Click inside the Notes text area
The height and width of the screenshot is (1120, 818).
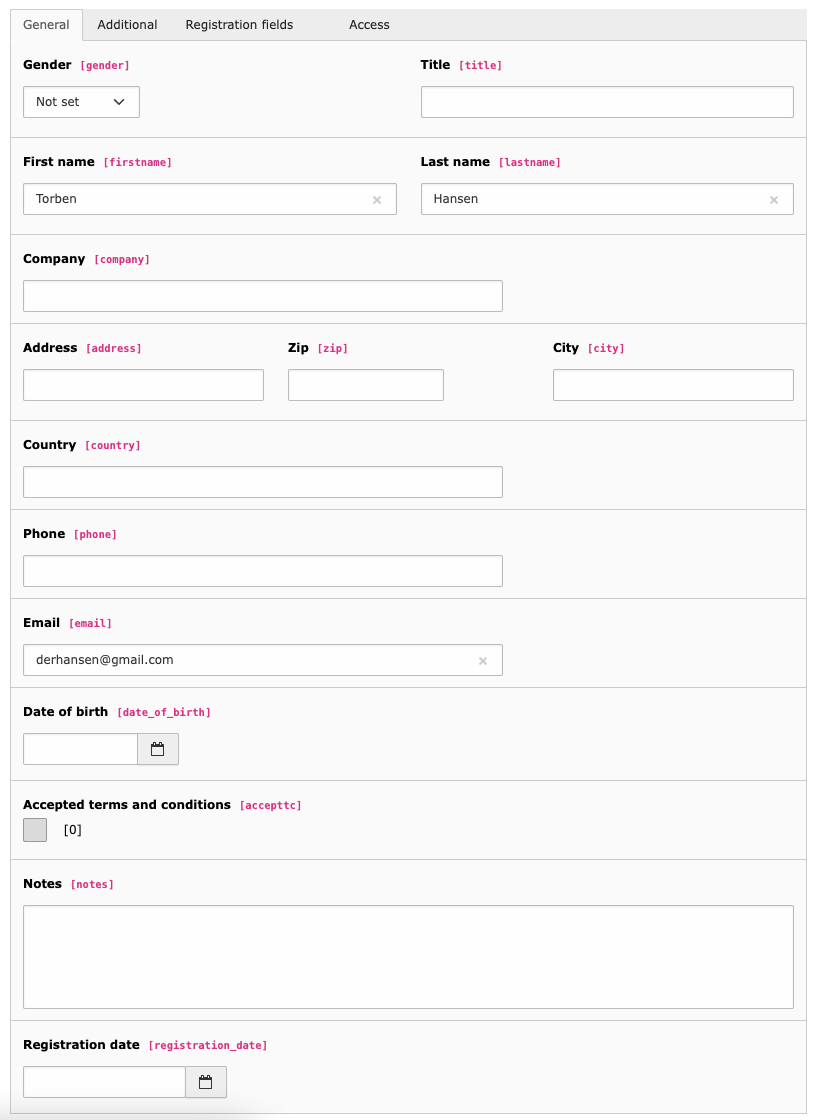coord(407,955)
